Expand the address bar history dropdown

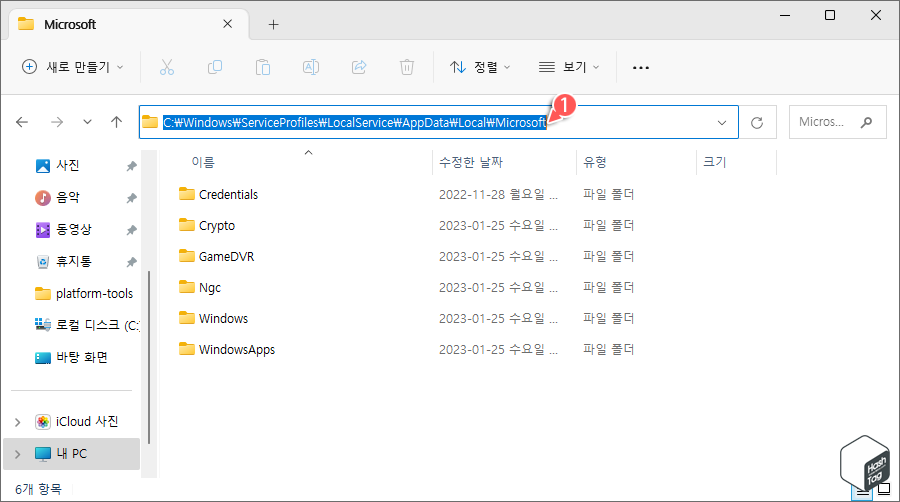(722, 123)
